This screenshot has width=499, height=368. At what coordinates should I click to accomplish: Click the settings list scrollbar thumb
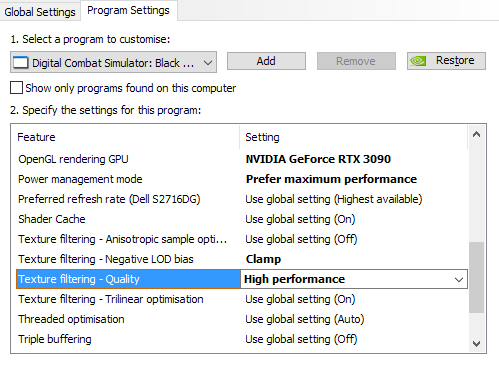click(477, 277)
